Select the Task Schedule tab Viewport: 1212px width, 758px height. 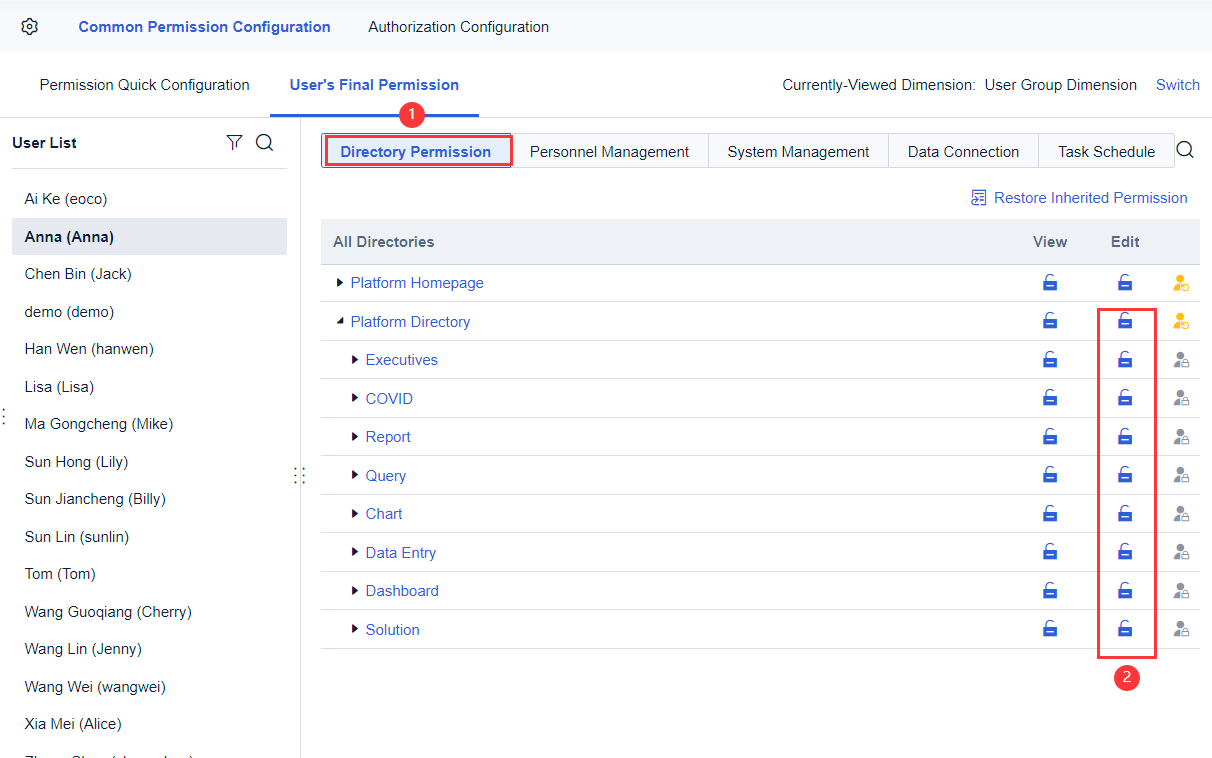1106,152
